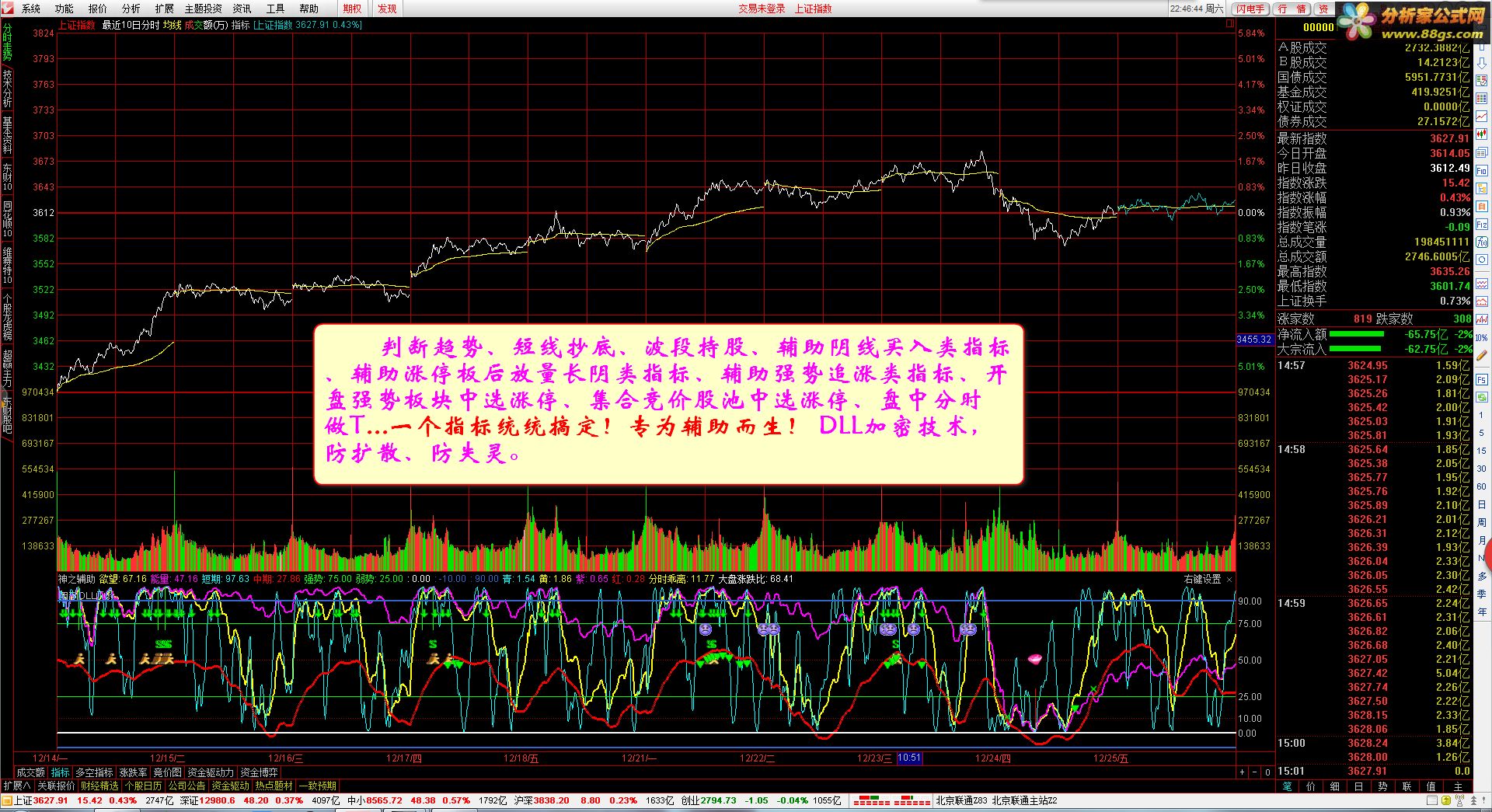Open the 公司公告 tab
This screenshot has width=1492, height=812.
pyautogui.click(x=187, y=786)
